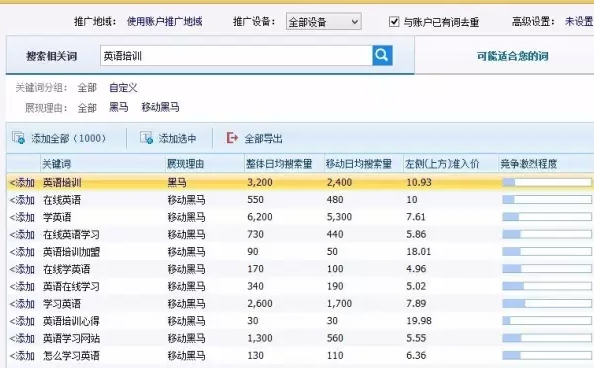This screenshot has height=368, width=594.
Task: Click the 18.01 entry price value
Action: pos(419,252)
